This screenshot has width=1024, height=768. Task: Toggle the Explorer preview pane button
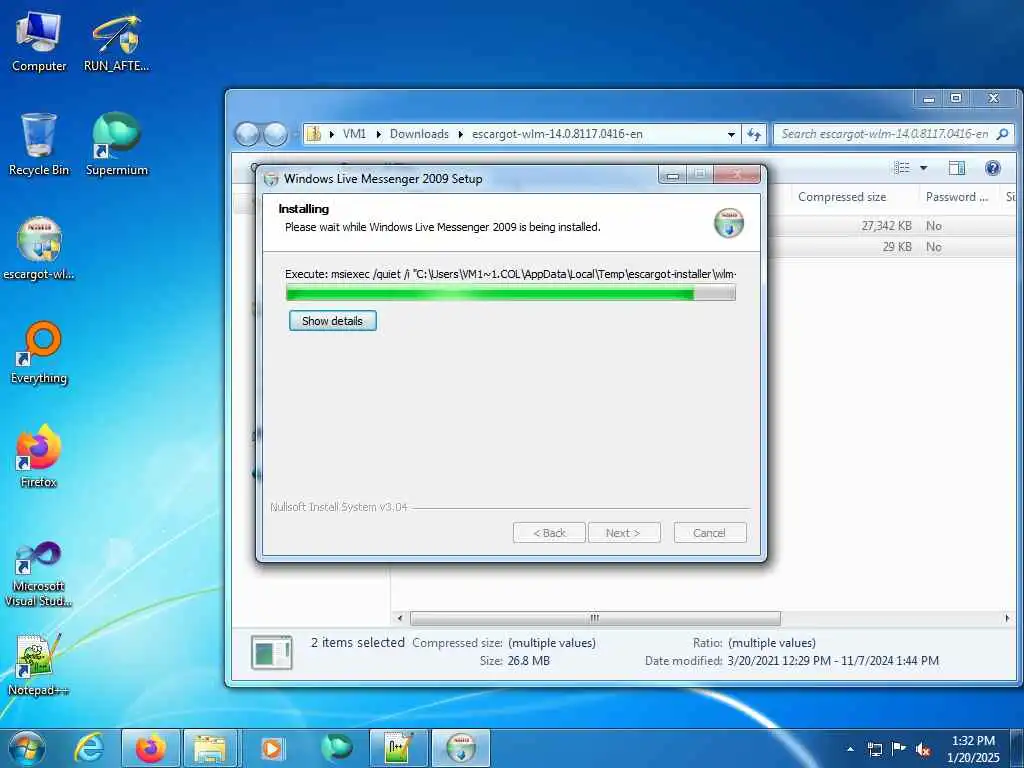(x=957, y=168)
